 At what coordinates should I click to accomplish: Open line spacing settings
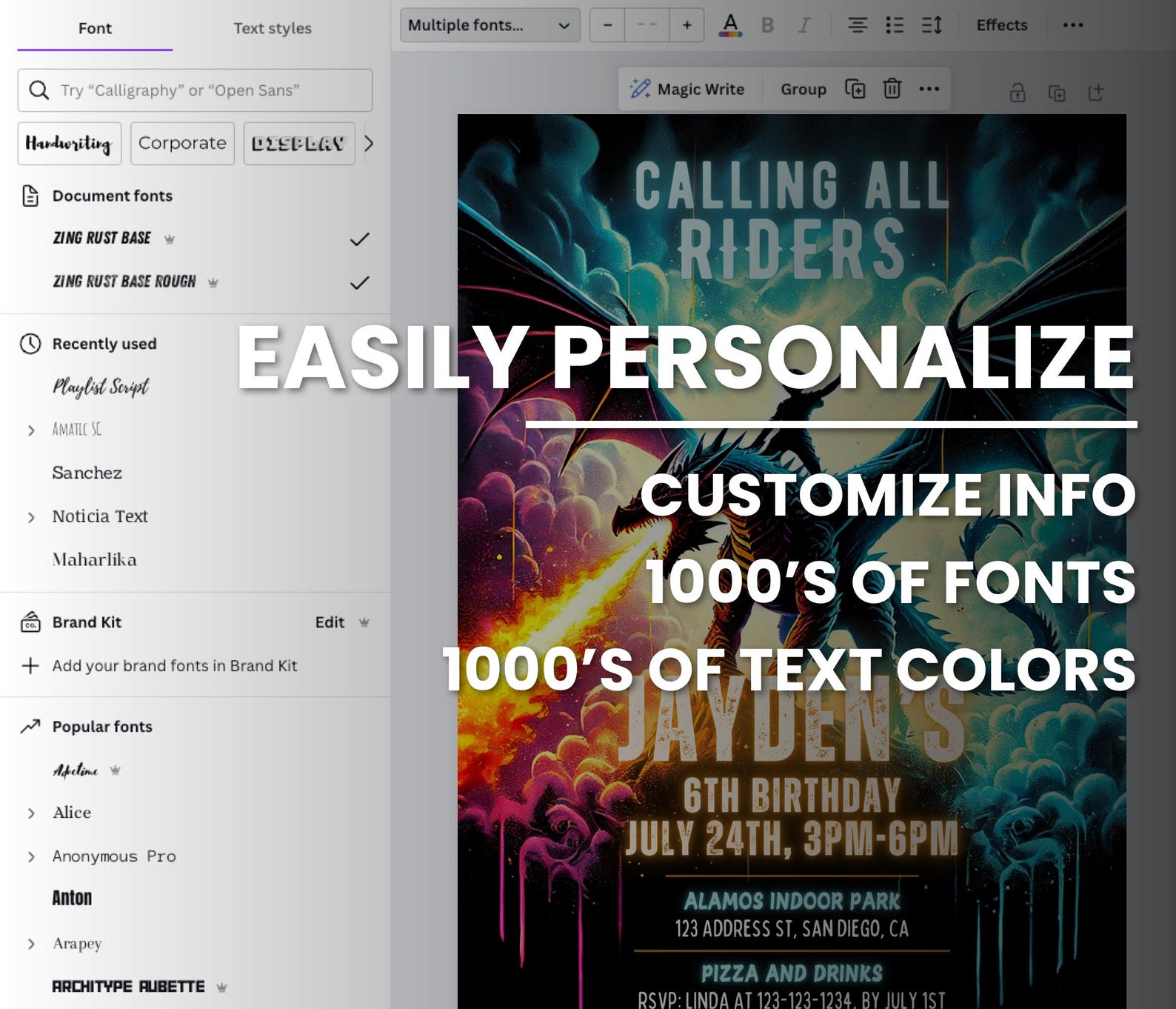tap(932, 25)
